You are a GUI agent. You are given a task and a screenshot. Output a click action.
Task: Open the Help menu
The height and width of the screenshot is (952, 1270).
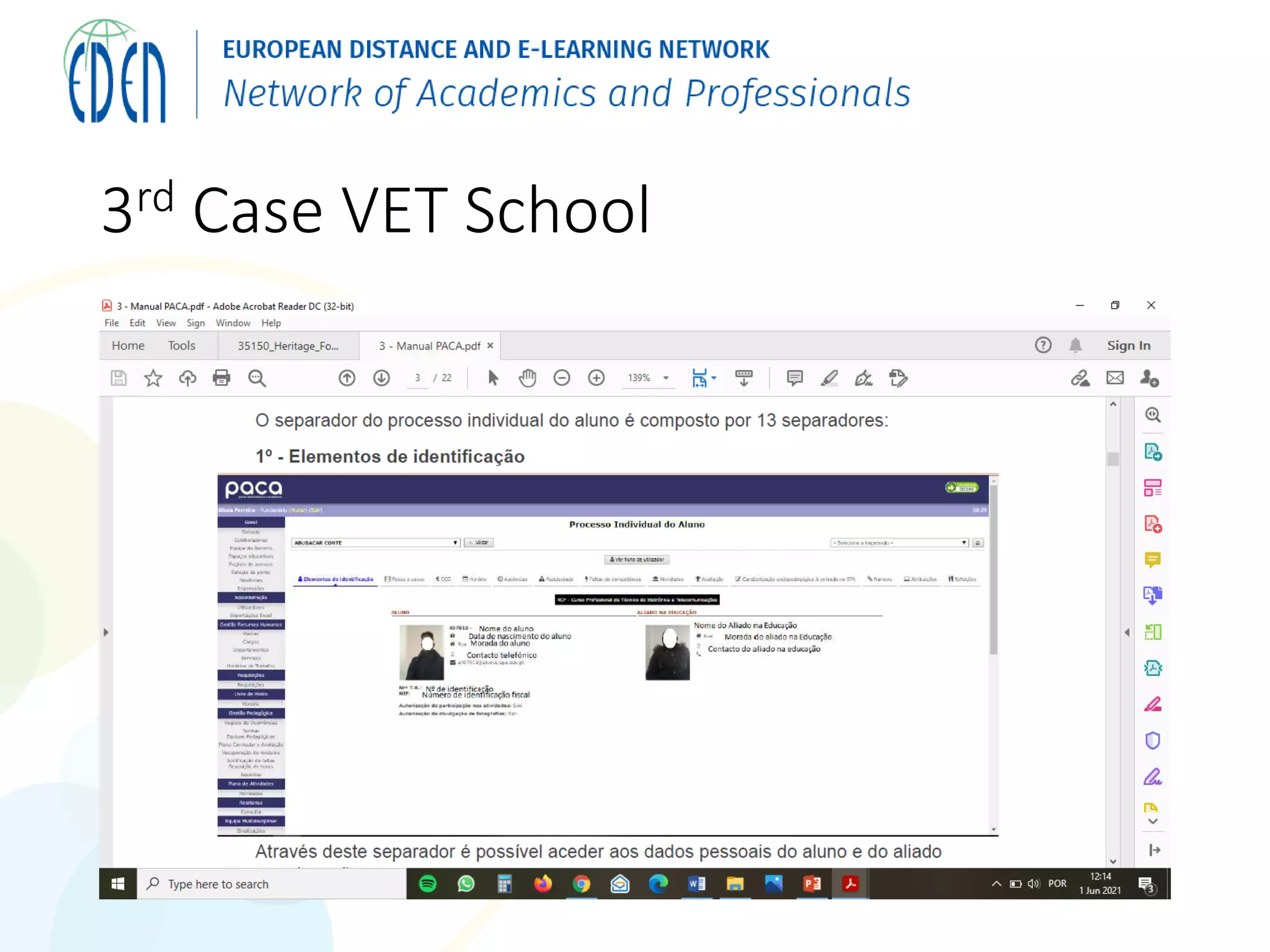pos(271,323)
